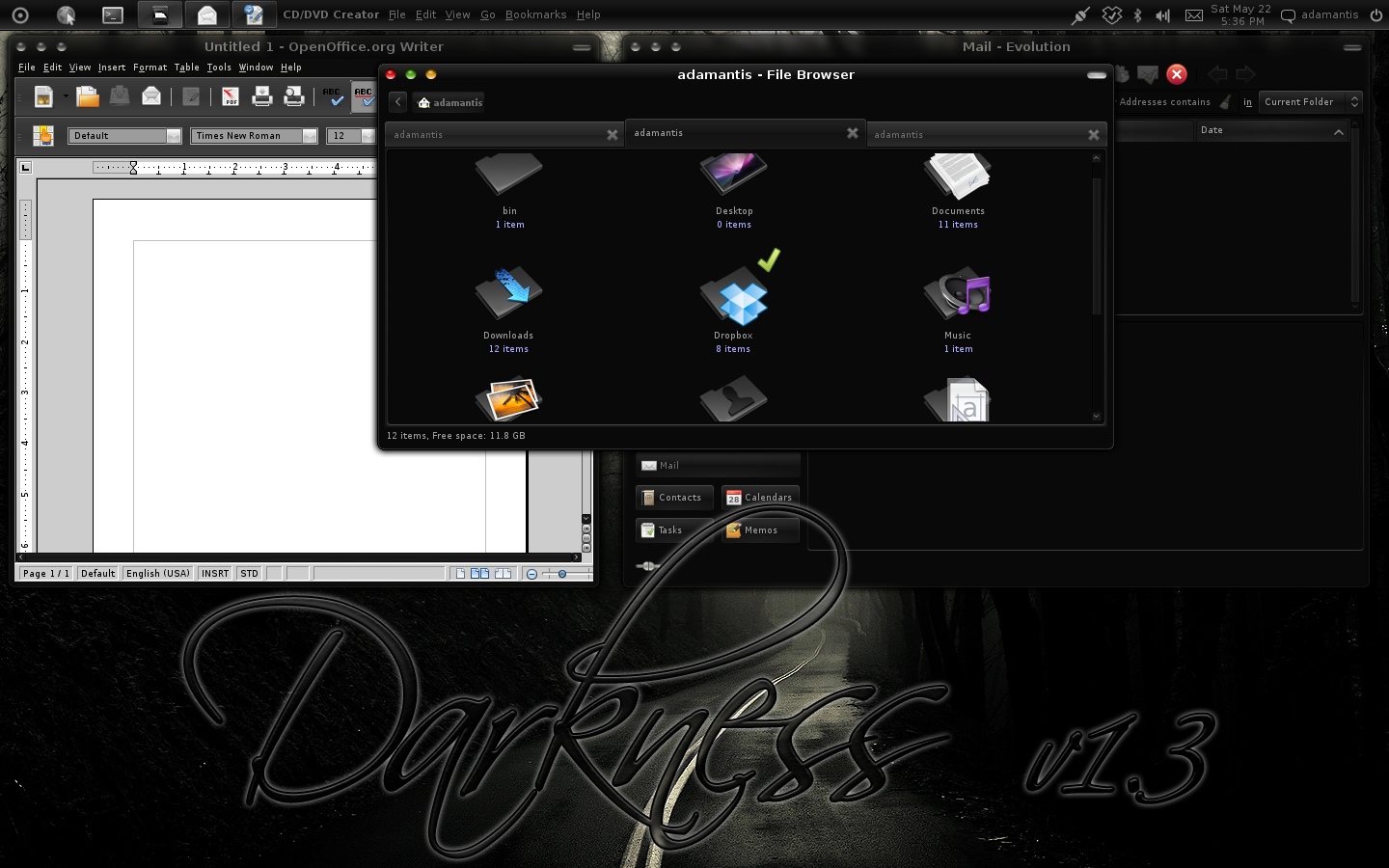
Task: Open paragraph style Default dropdown
Action: [x=174, y=136]
